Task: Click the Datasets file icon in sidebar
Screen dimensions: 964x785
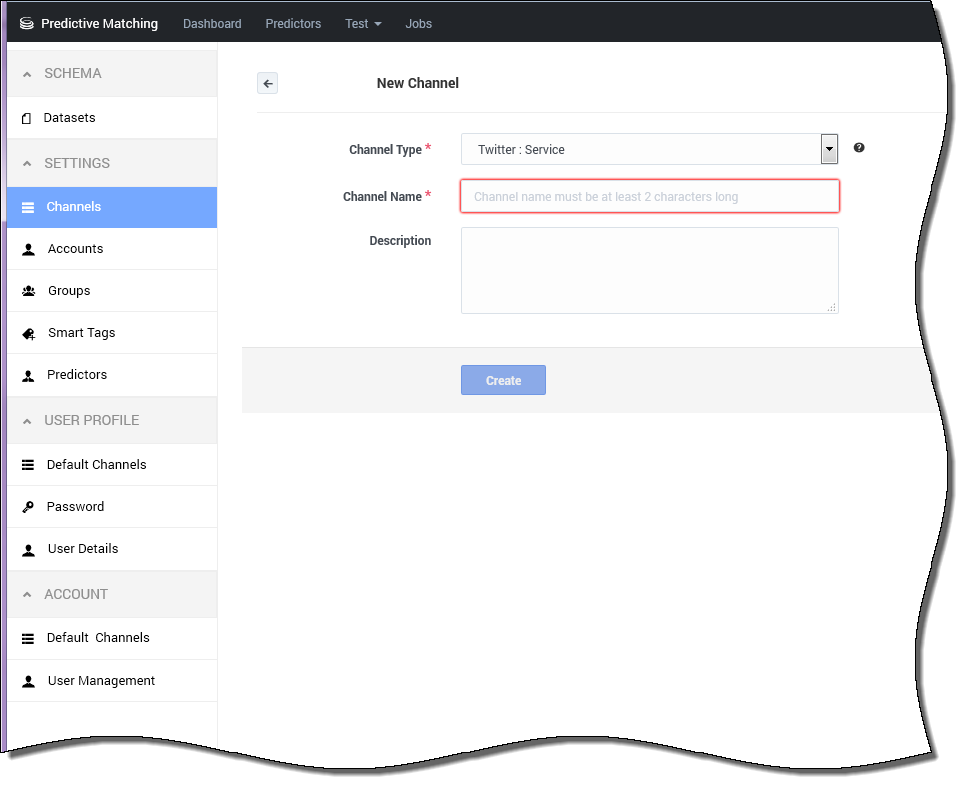Action: [27, 118]
